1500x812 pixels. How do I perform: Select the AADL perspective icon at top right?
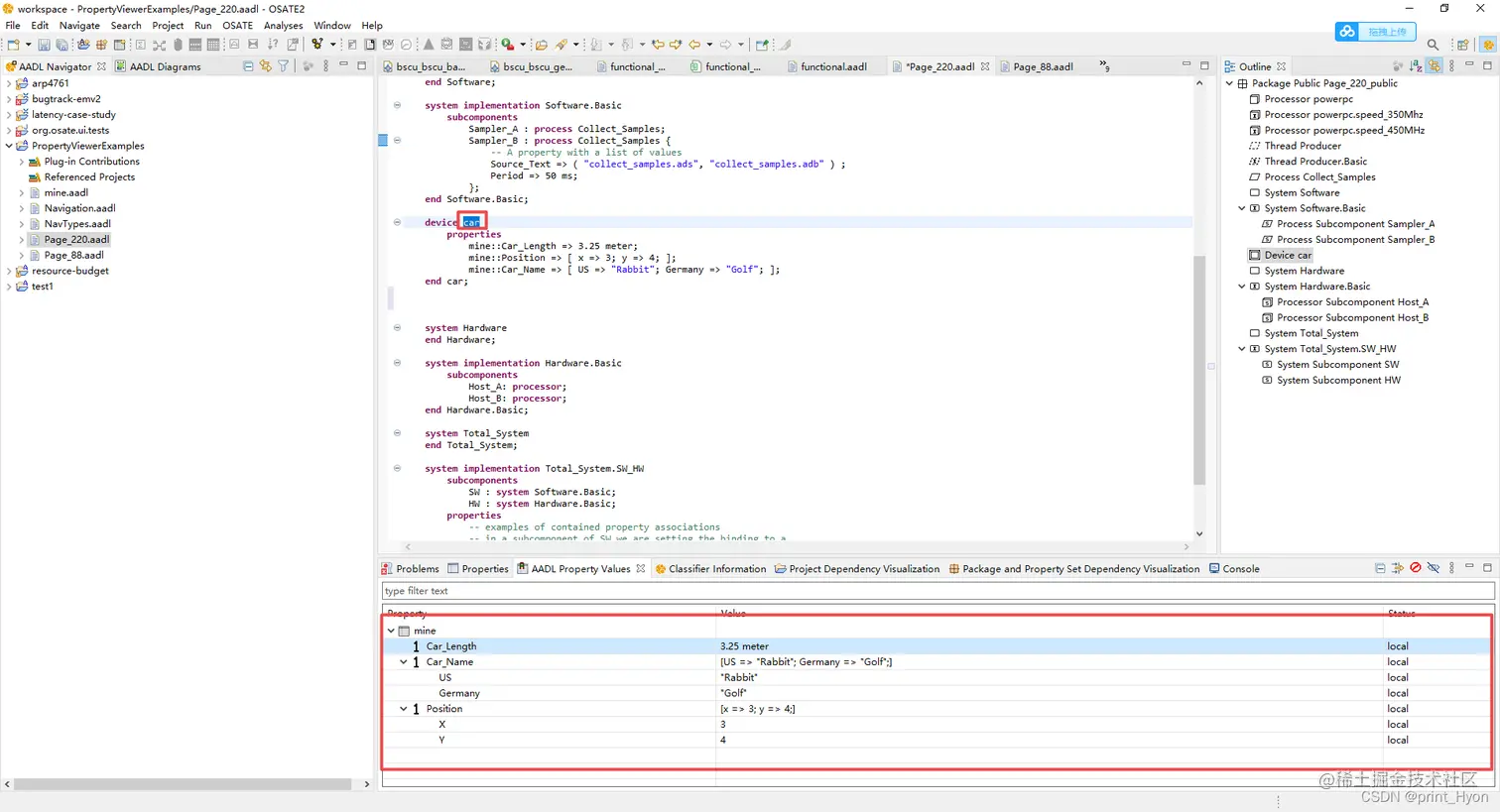1488,45
